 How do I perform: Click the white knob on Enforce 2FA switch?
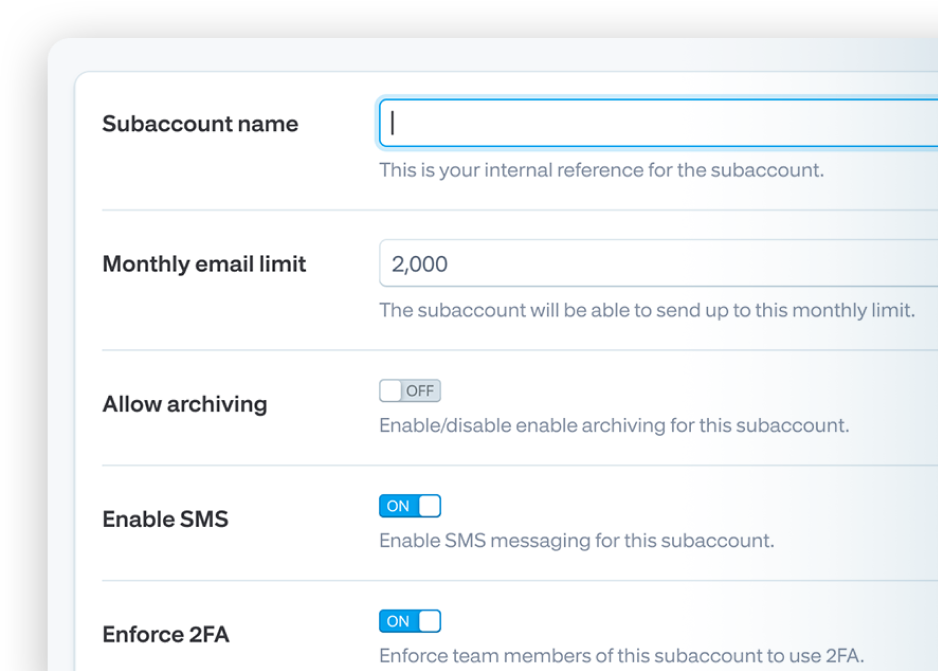[429, 621]
